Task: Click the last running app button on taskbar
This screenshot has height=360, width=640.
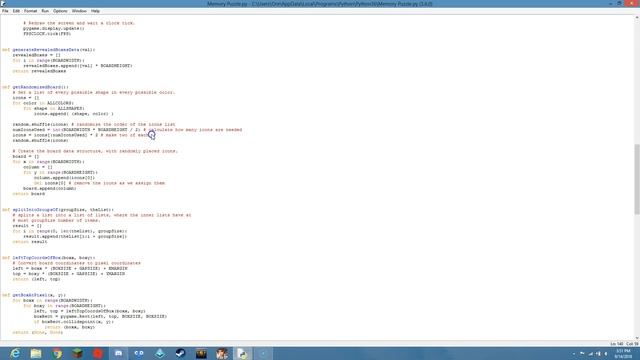Action: click(x=263, y=353)
